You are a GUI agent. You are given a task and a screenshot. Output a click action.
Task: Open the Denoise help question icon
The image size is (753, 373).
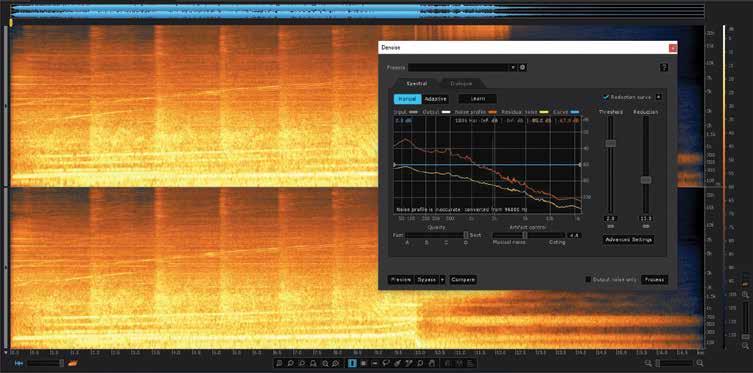[664, 68]
